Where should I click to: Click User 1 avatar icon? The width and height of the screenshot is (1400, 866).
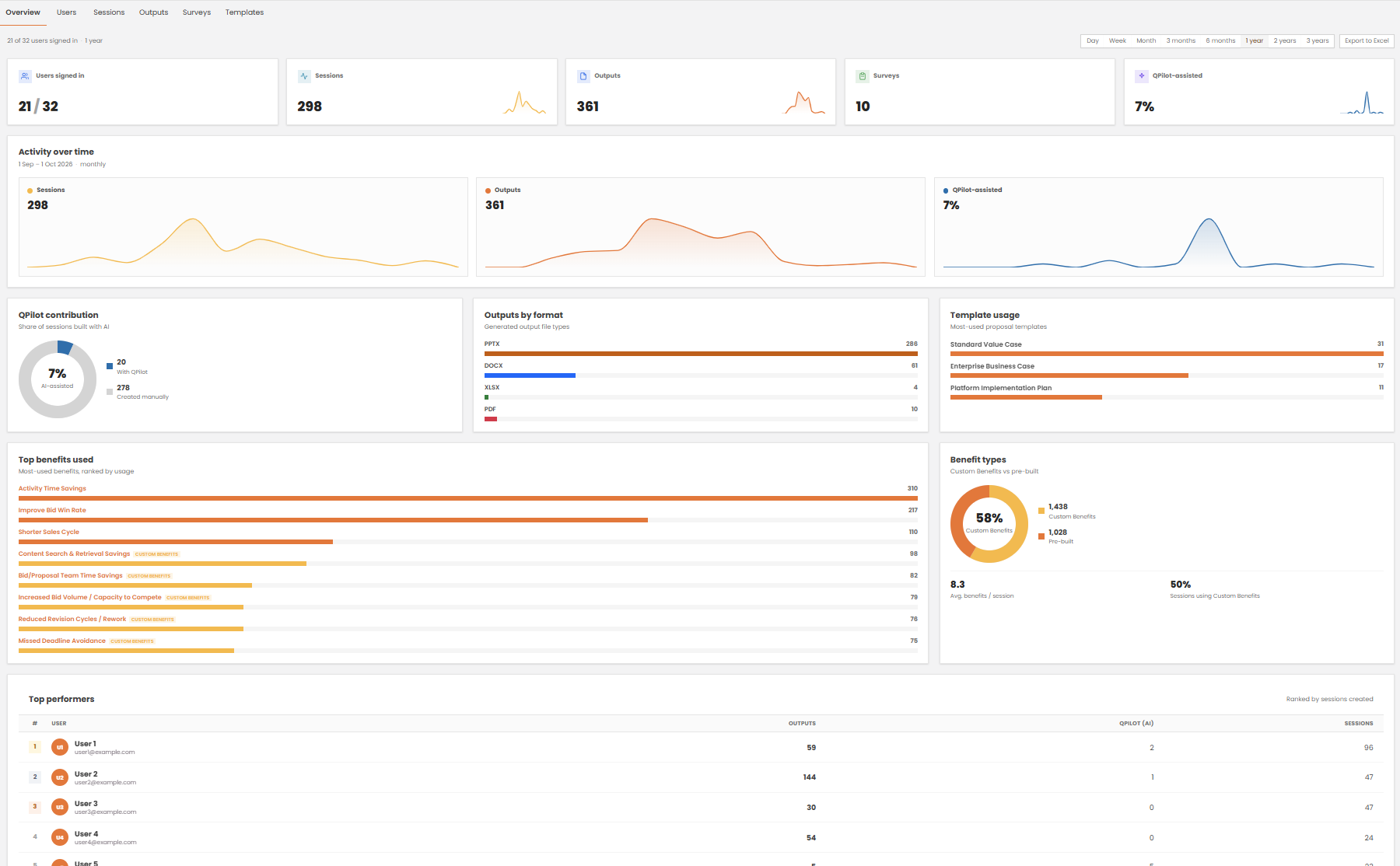click(60, 747)
